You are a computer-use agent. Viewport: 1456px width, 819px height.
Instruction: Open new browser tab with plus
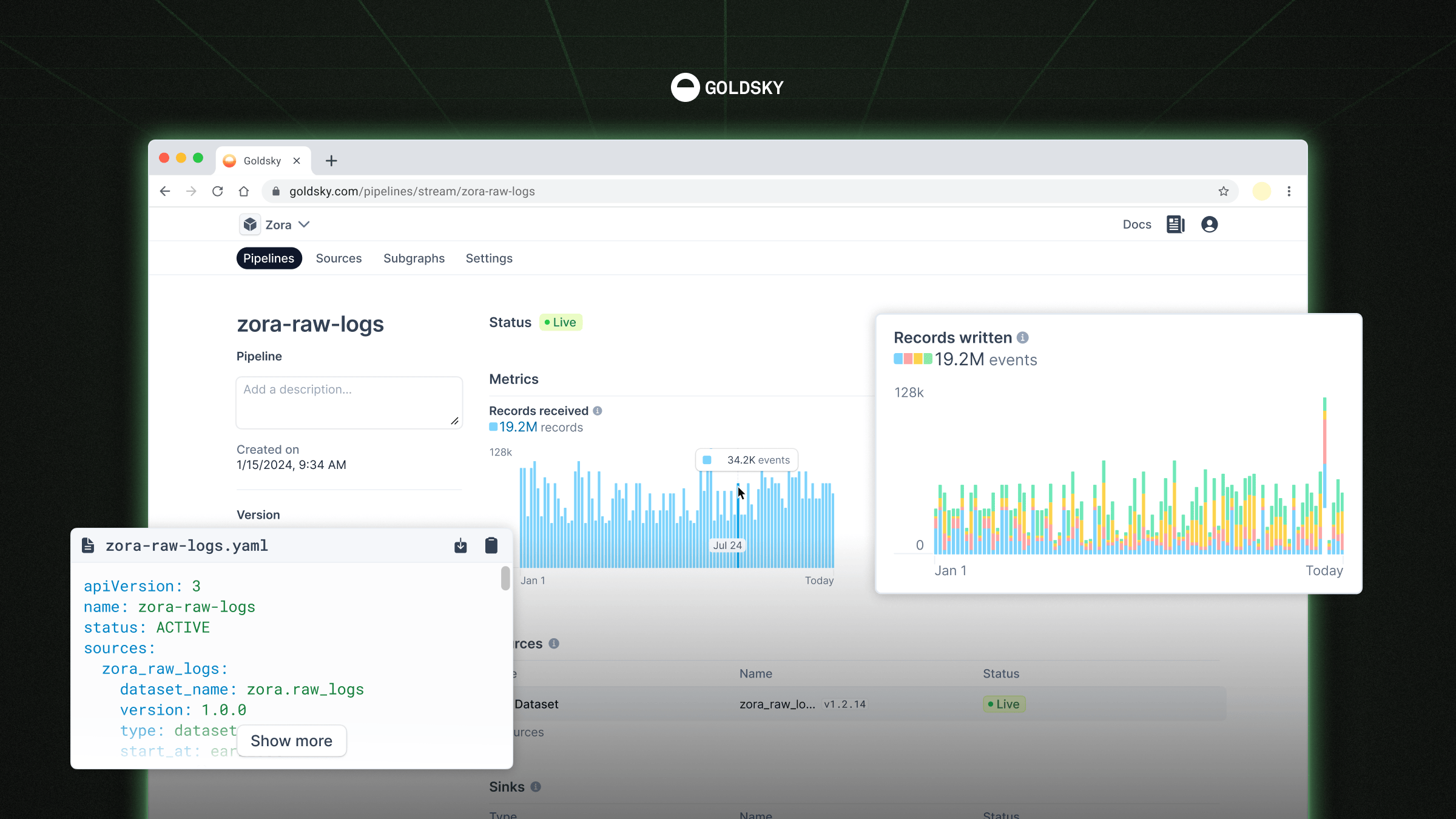click(x=331, y=161)
